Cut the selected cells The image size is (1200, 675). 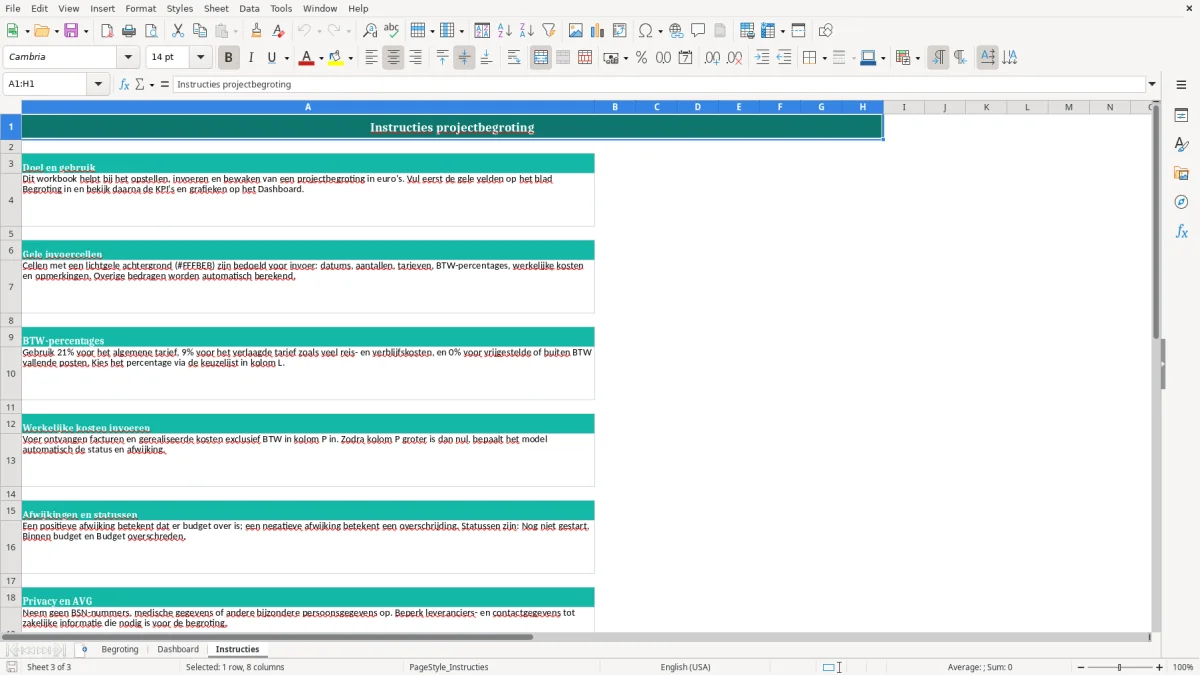178,31
